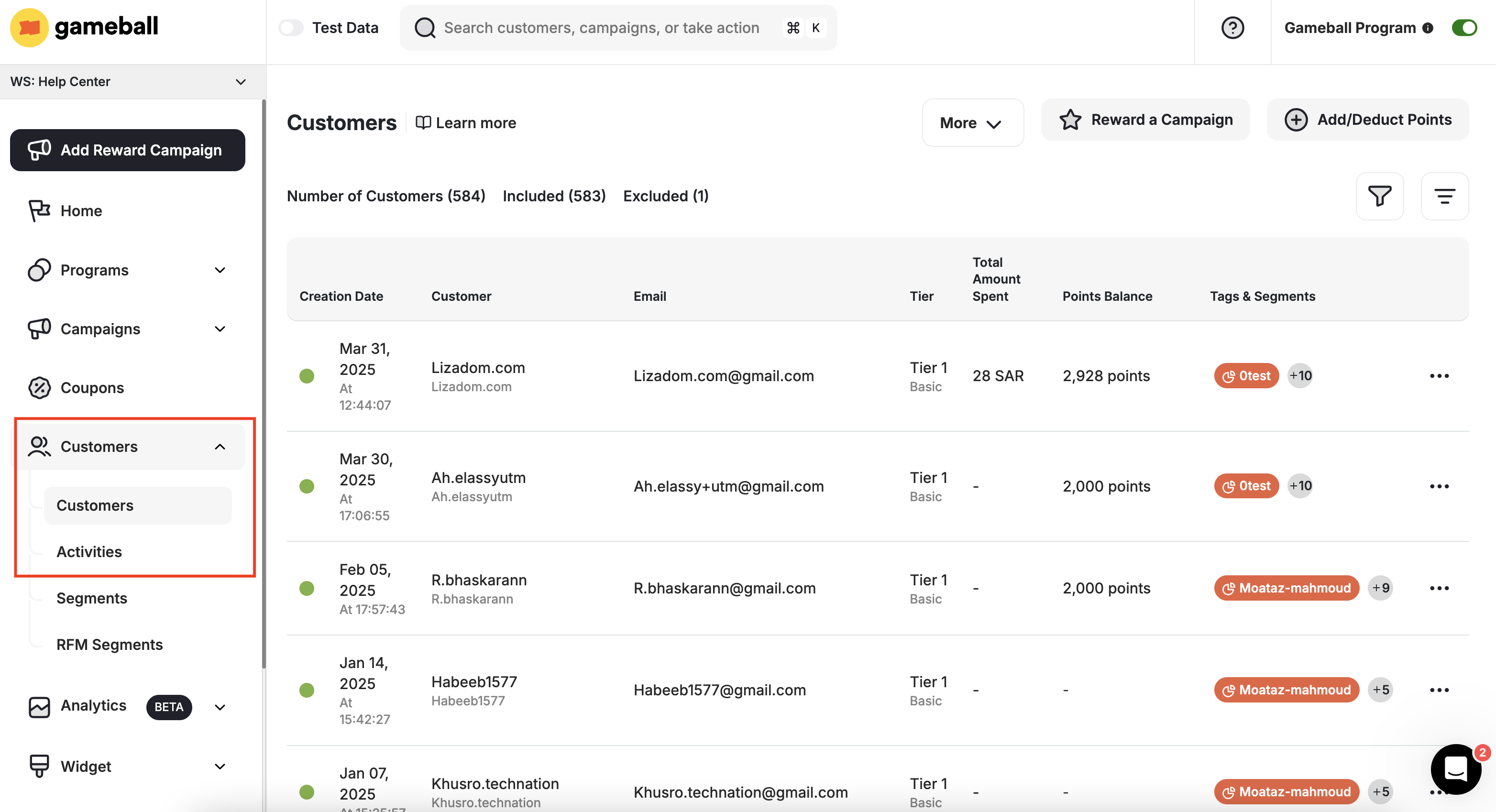This screenshot has height=812, width=1496.
Task: Select RFM Segments in sidebar
Action: (109, 644)
